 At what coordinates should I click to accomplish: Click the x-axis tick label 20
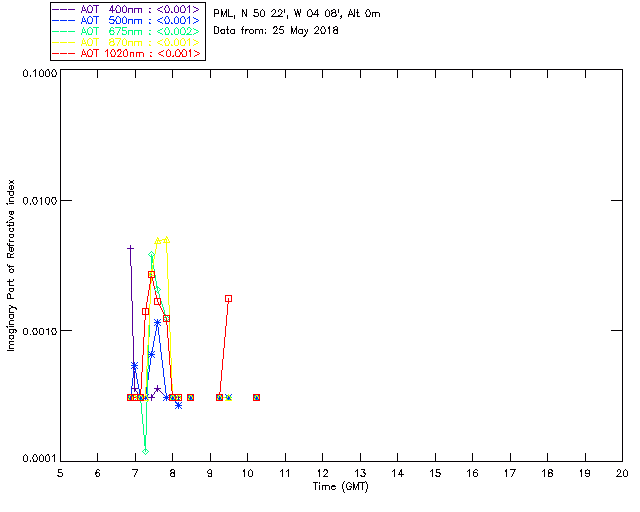(x=622, y=473)
